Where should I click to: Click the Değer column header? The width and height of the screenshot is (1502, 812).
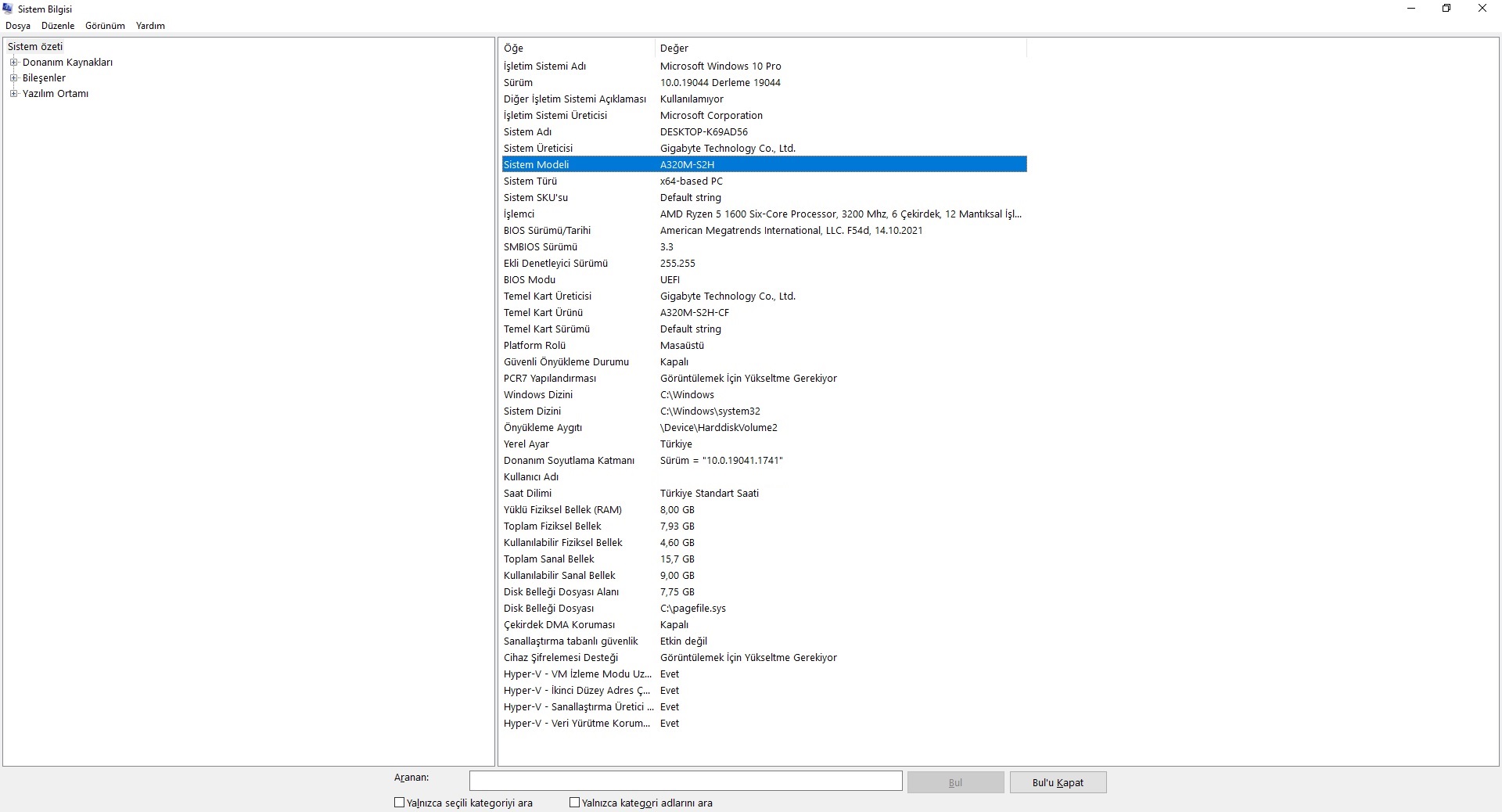[x=839, y=49]
